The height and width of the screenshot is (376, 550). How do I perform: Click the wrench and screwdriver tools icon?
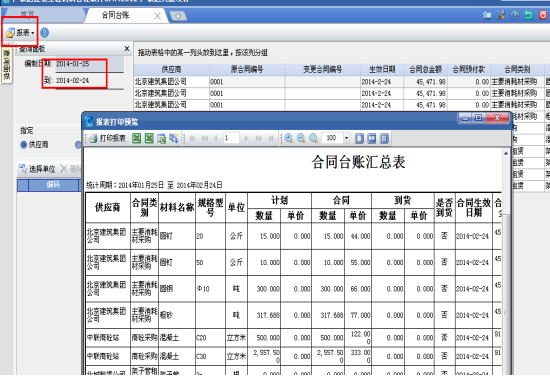tap(501, 15)
